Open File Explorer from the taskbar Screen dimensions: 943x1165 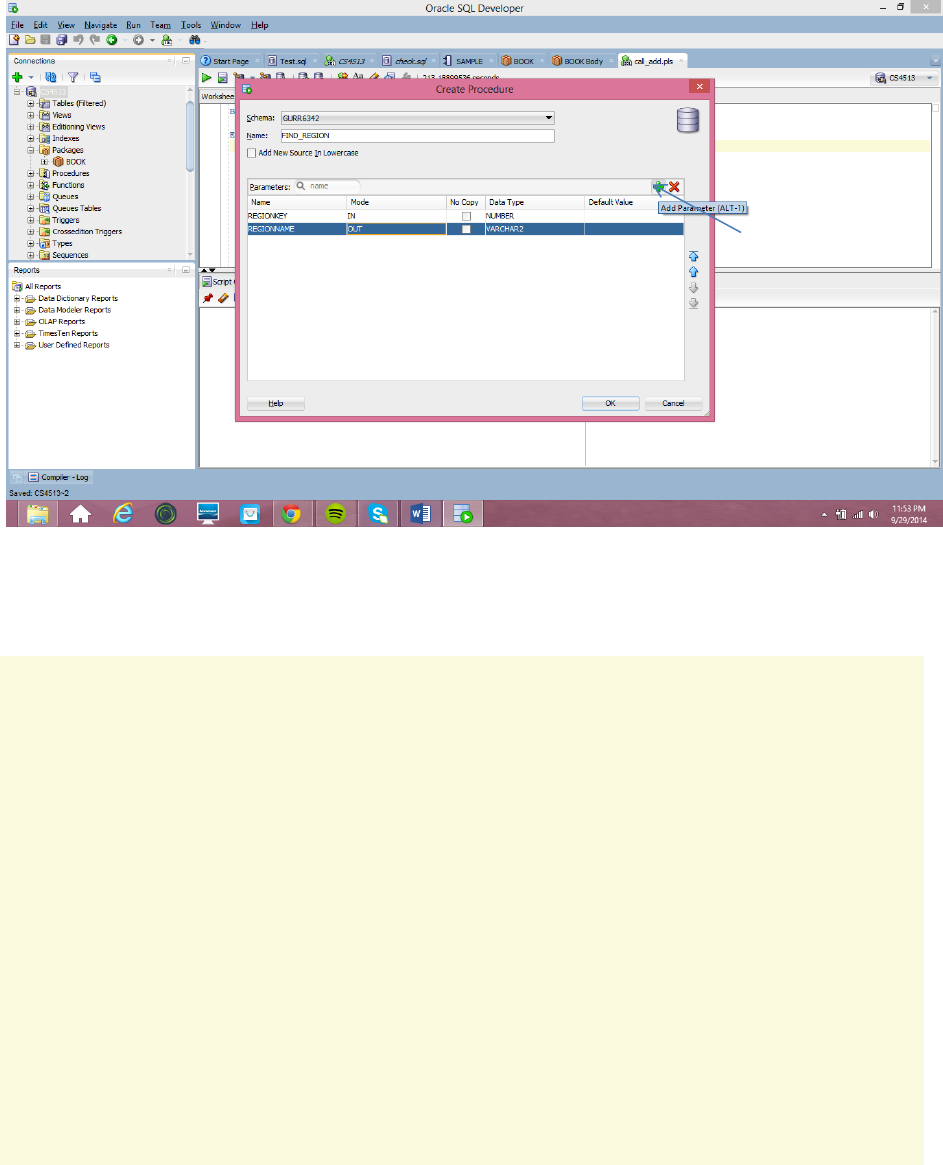click(37, 513)
